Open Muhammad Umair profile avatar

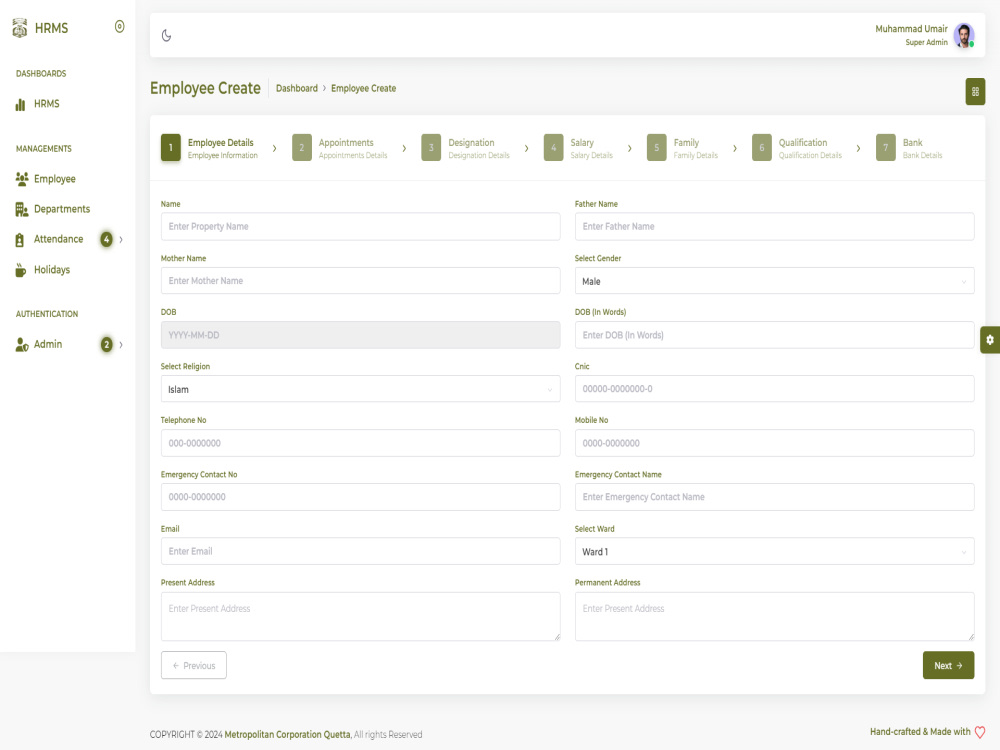point(964,35)
